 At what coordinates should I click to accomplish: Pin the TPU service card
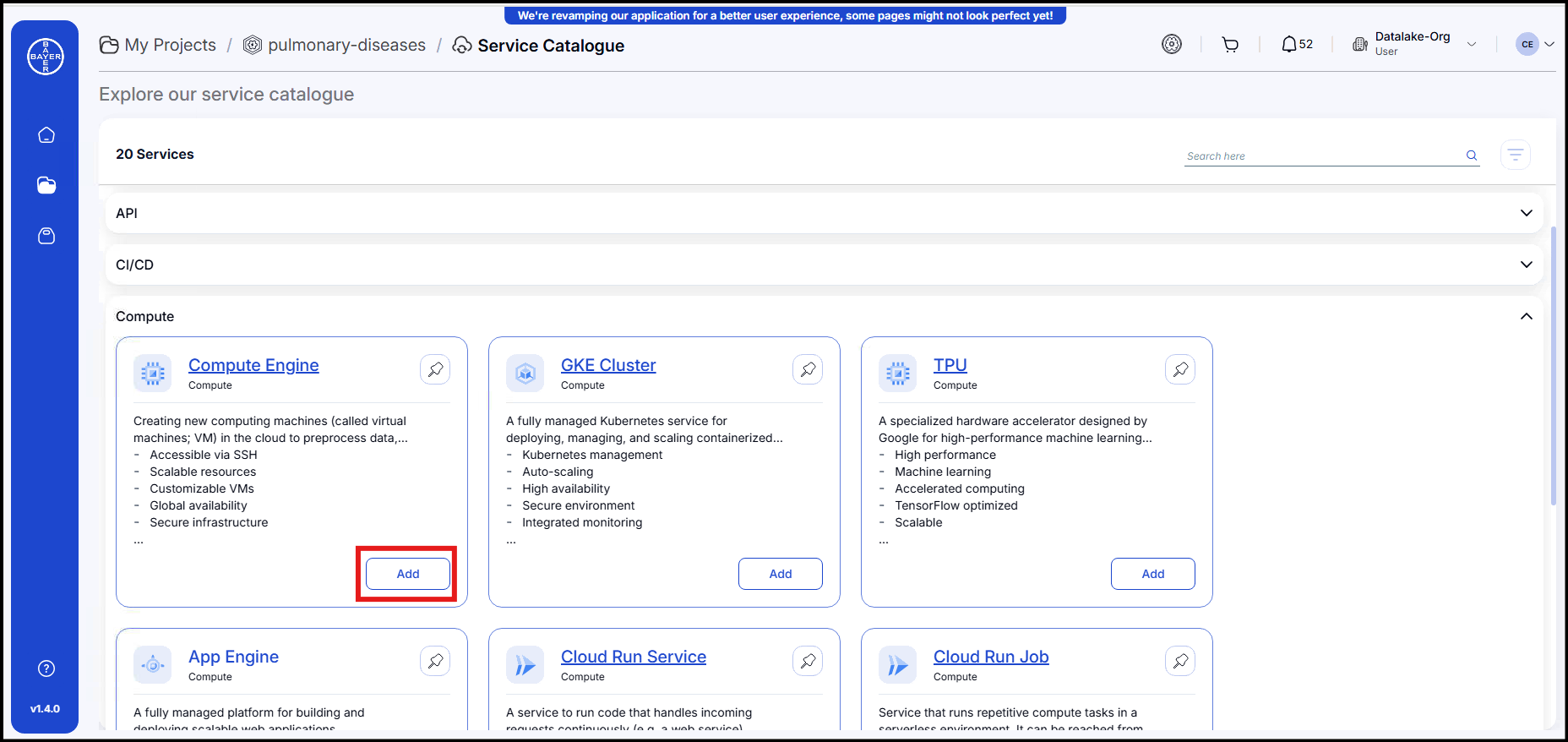point(1180,369)
